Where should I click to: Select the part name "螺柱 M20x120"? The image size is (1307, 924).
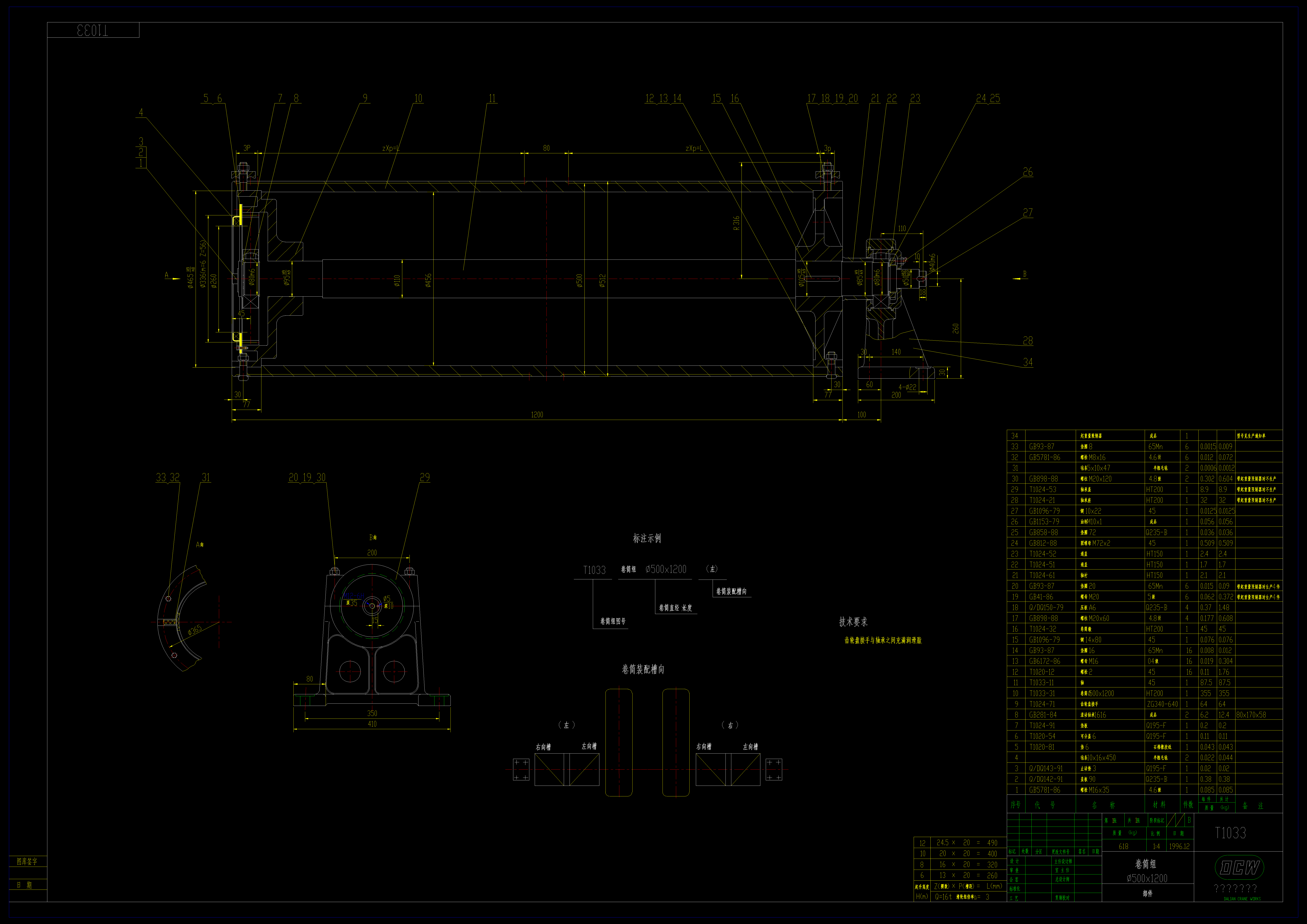1096,479
